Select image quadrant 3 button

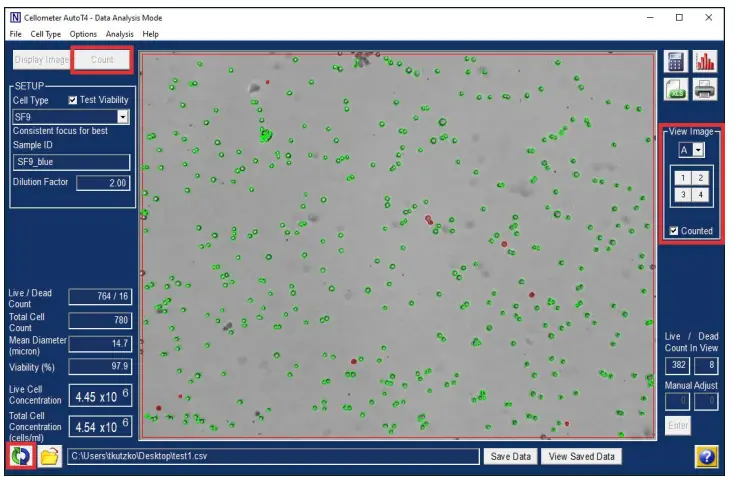[x=683, y=194]
